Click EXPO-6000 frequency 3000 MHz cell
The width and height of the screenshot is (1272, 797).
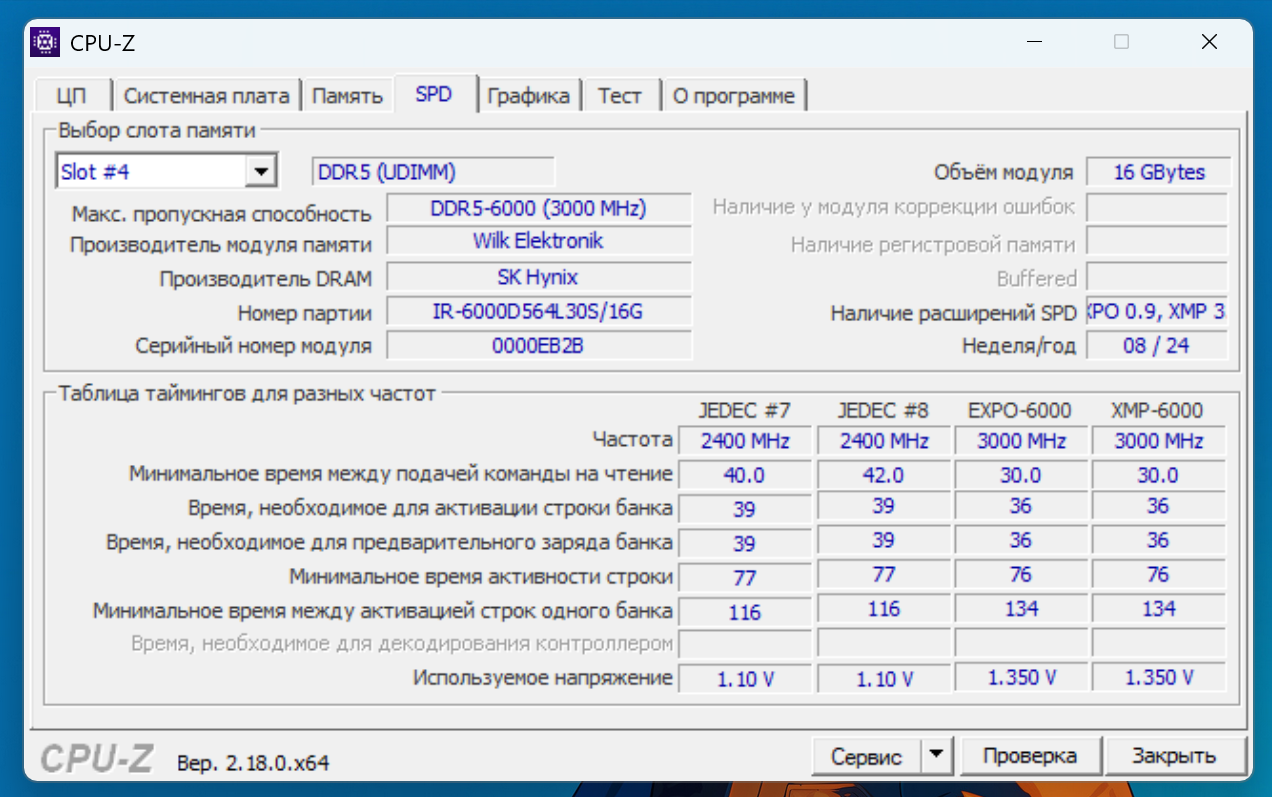(1020, 441)
